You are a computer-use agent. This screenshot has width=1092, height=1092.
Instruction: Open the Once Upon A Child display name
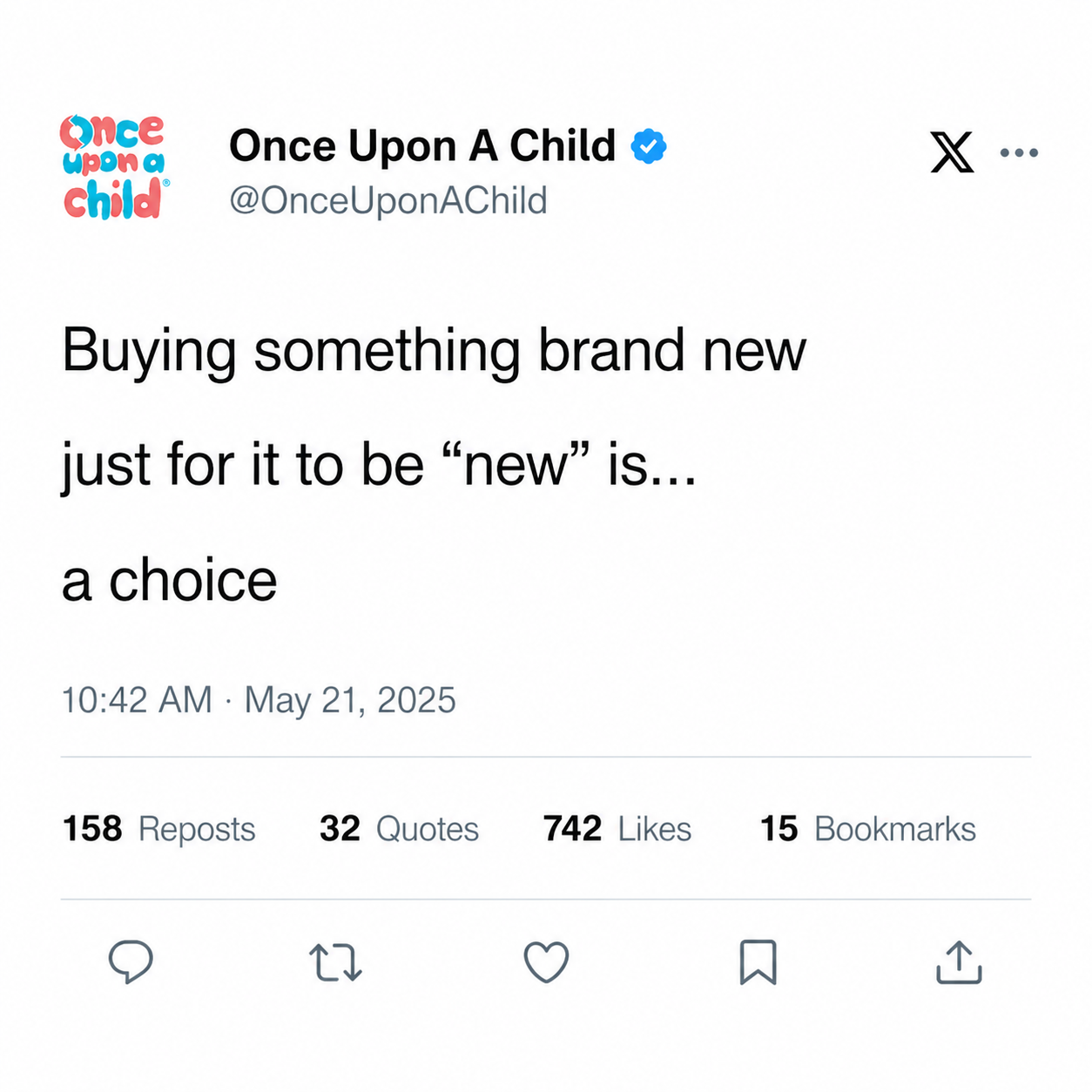pyautogui.click(x=422, y=145)
